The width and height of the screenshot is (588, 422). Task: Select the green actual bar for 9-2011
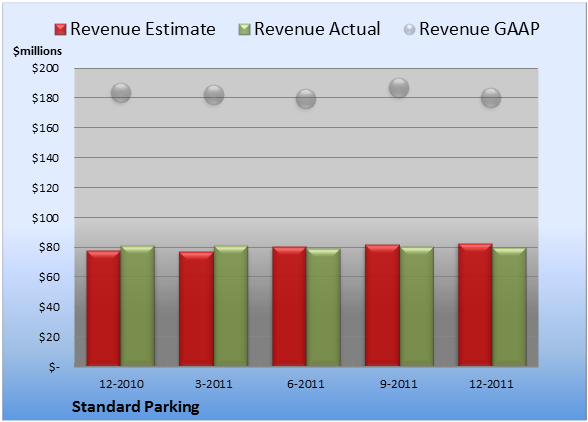tap(417, 306)
